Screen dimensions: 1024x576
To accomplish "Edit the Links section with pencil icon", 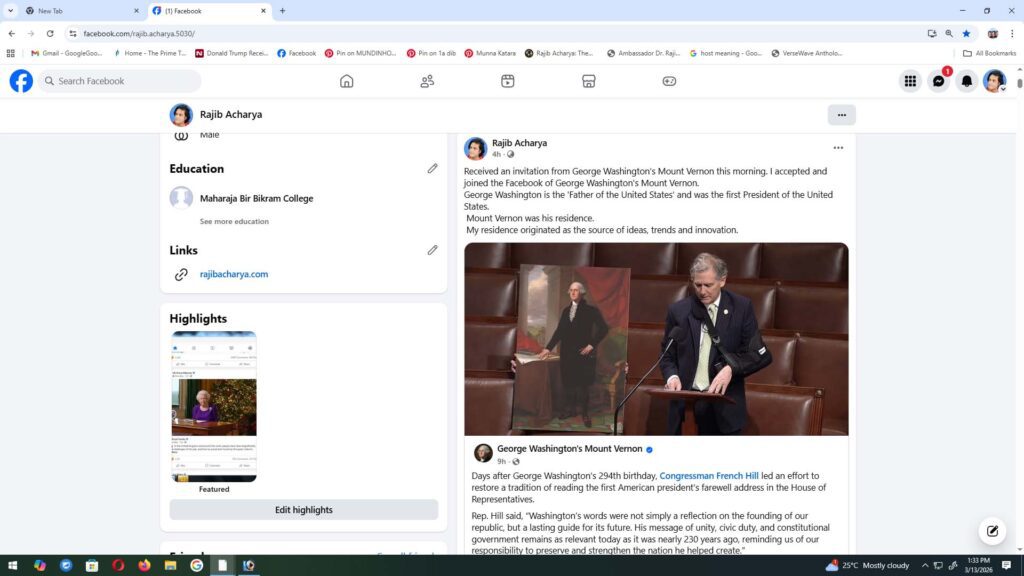I will [x=432, y=250].
